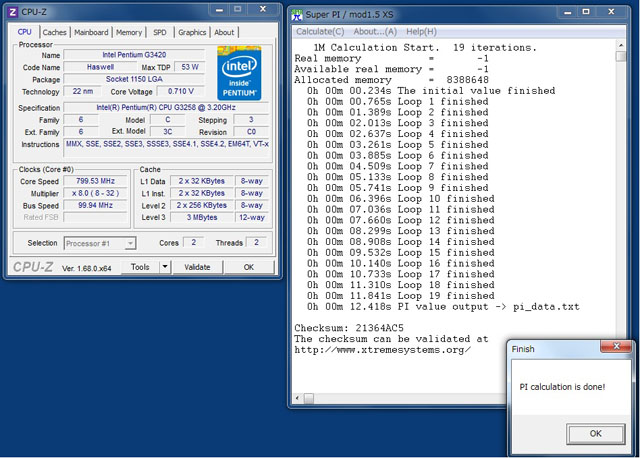This screenshot has width=640, height=458.
Task: Click the Ext. Model value '3C'
Action: 168,132
